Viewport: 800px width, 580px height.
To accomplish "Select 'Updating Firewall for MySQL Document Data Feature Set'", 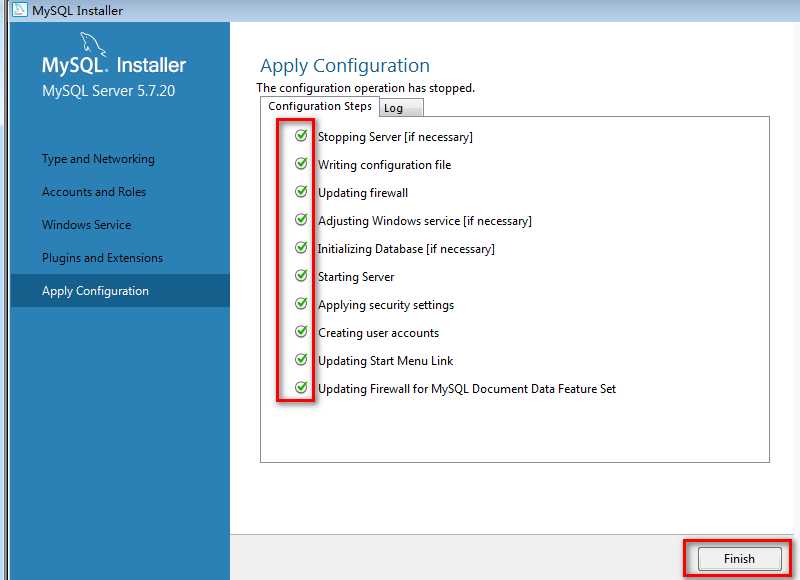I will [467, 389].
